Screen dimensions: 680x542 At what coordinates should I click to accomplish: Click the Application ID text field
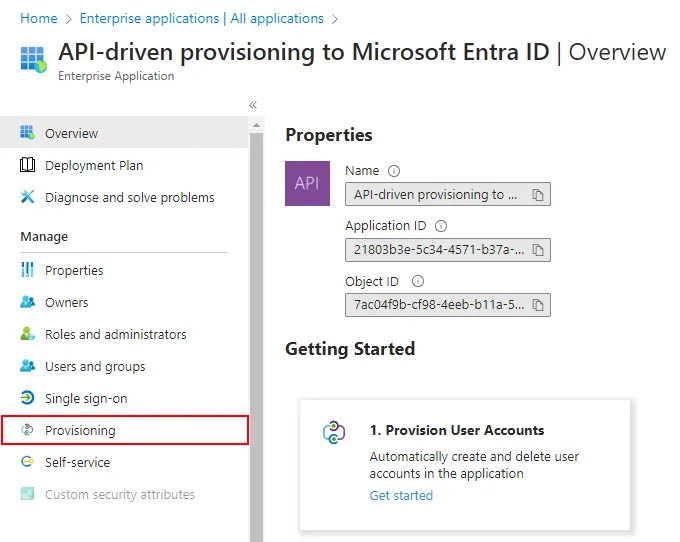437,250
